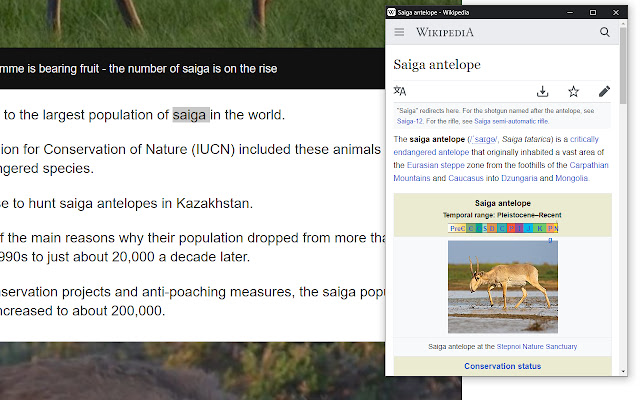Click the Dzungaria link
The image size is (640, 400).
(x=512, y=178)
